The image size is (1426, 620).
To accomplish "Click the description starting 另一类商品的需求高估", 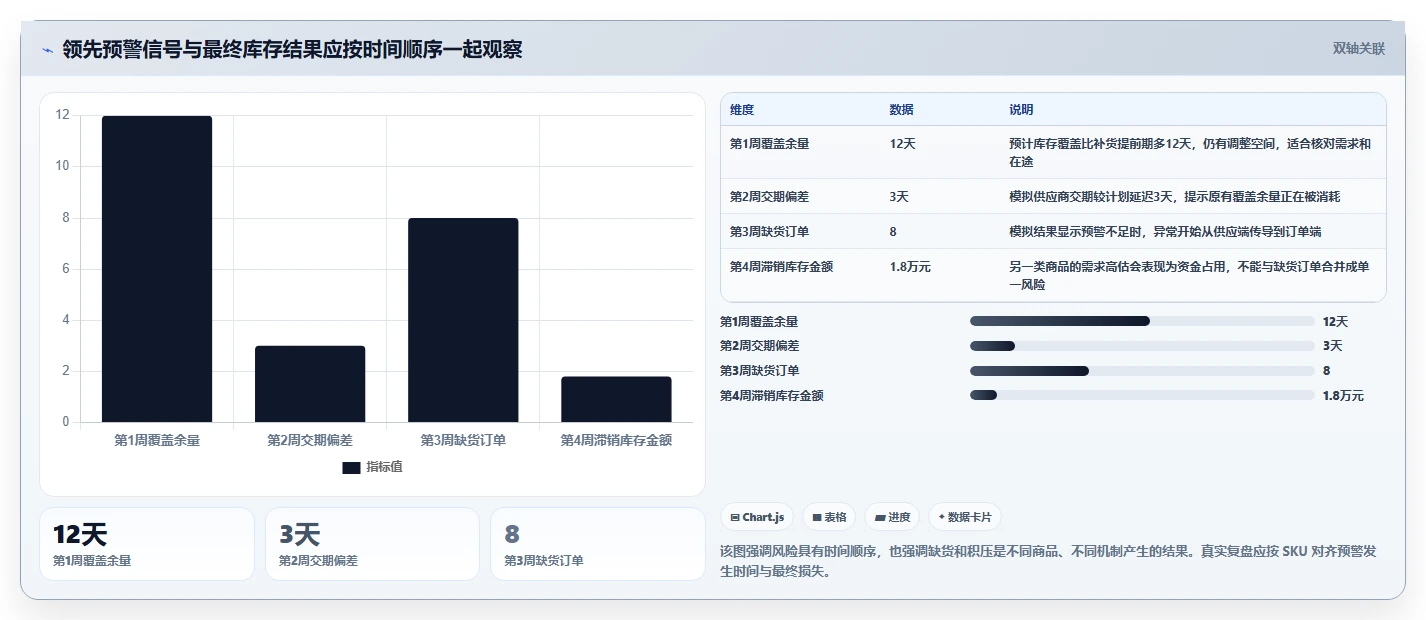I will click(x=1190, y=276).
